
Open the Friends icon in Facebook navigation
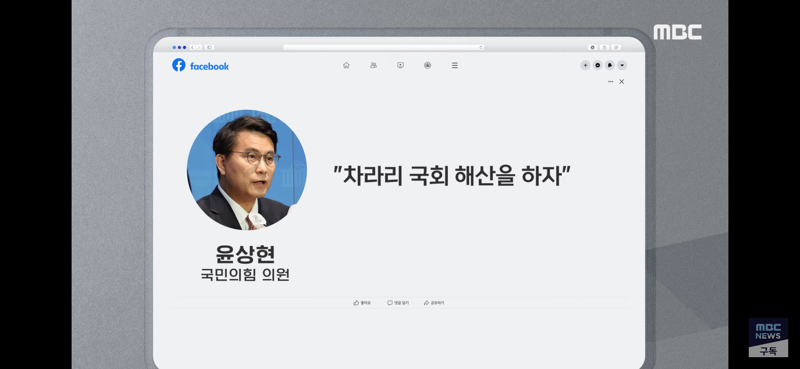(373, 65)
